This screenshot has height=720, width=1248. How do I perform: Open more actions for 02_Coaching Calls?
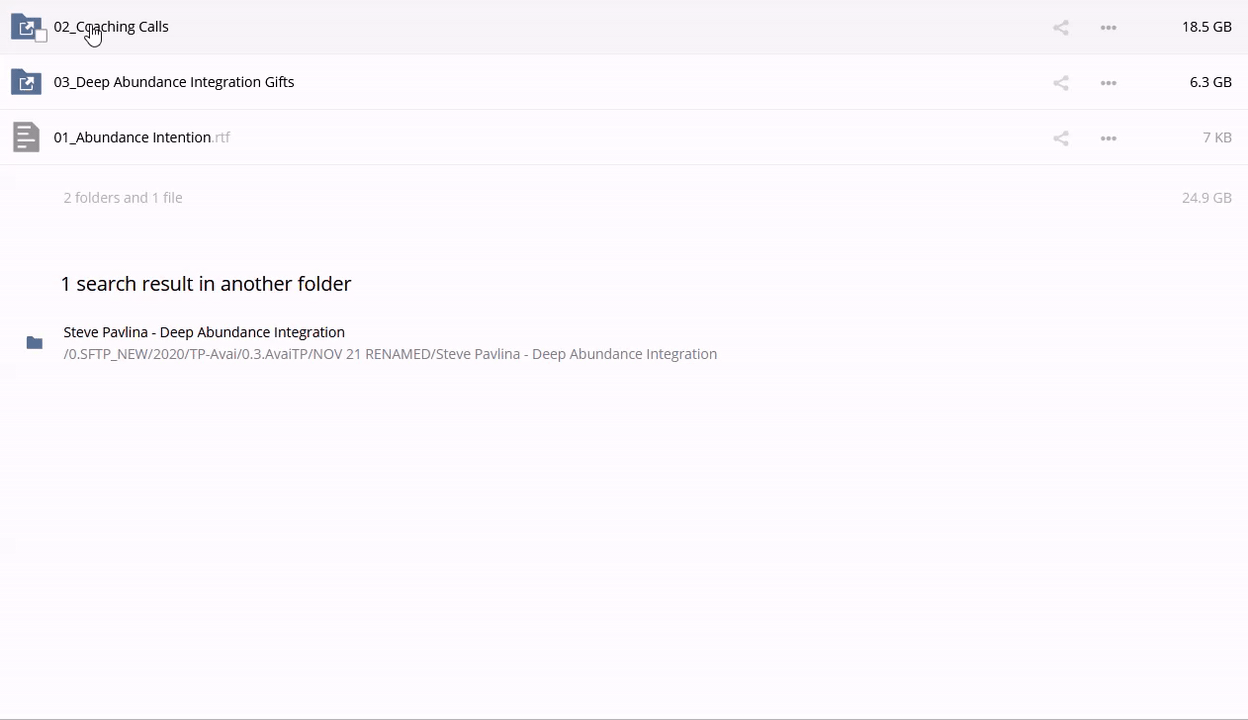coord(1108,28)
